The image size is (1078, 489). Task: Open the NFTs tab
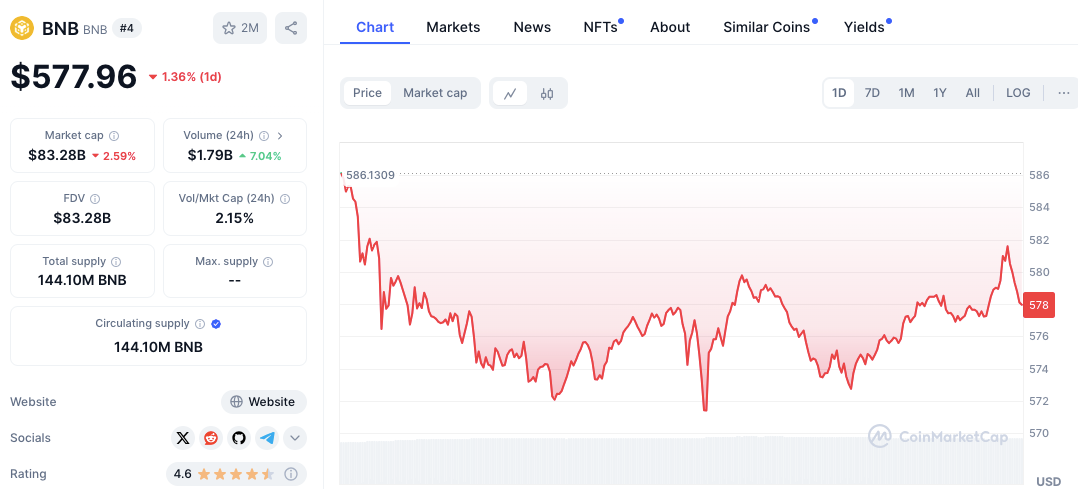coord(601,27)
